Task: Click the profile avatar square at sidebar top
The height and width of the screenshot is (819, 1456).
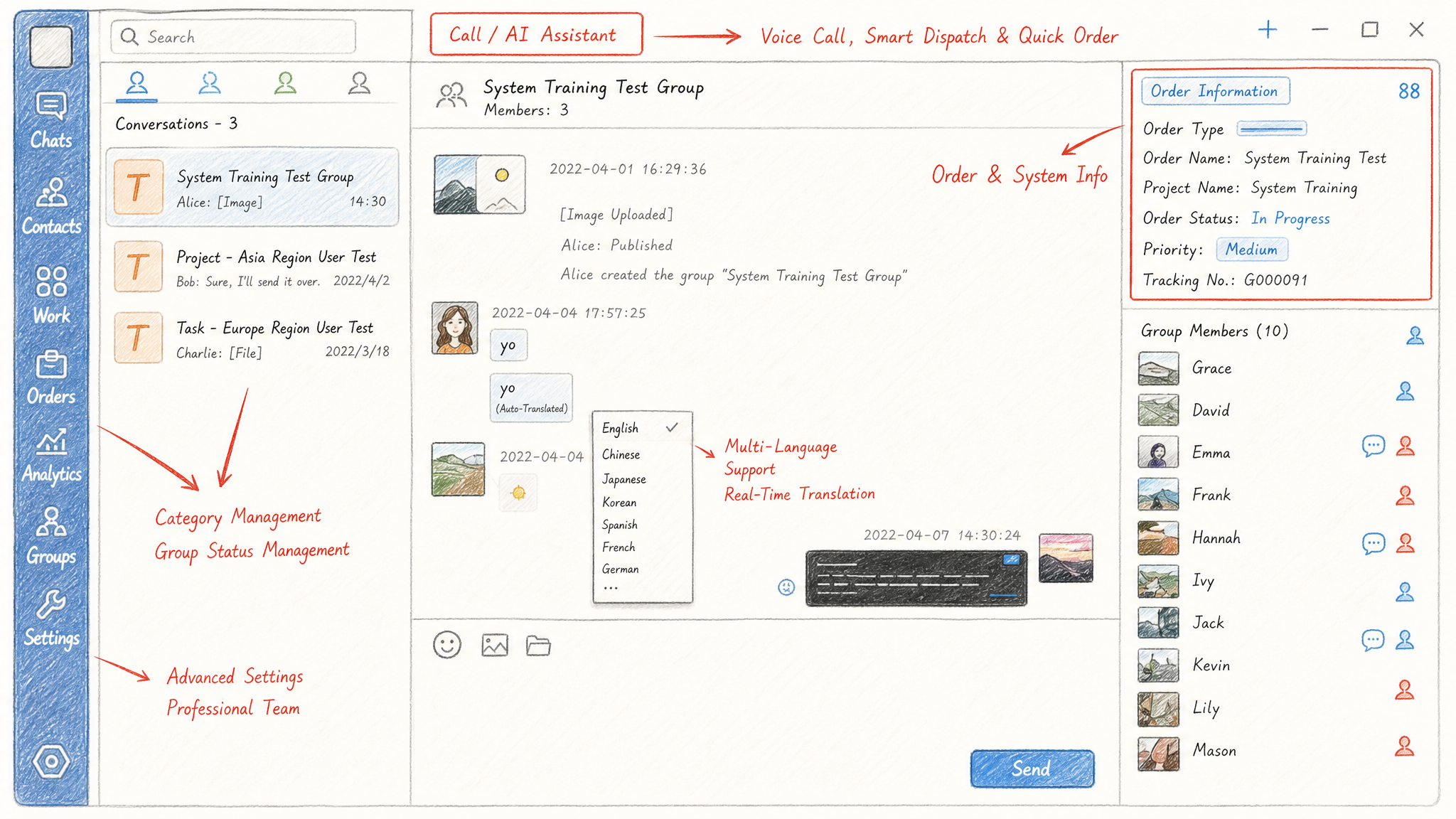Action: click(x=51, y=47)
